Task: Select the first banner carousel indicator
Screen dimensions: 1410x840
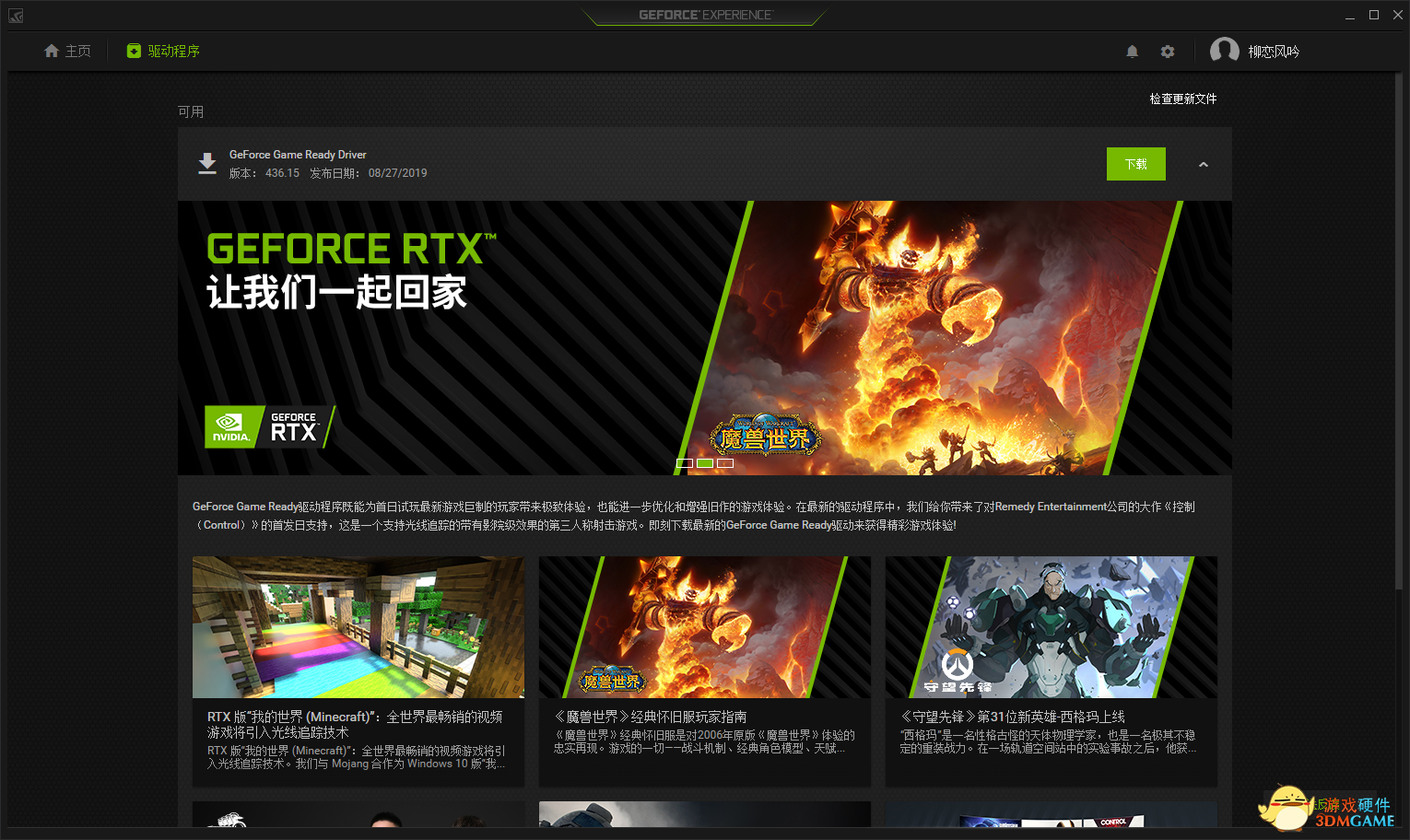Action: point(685,463)
